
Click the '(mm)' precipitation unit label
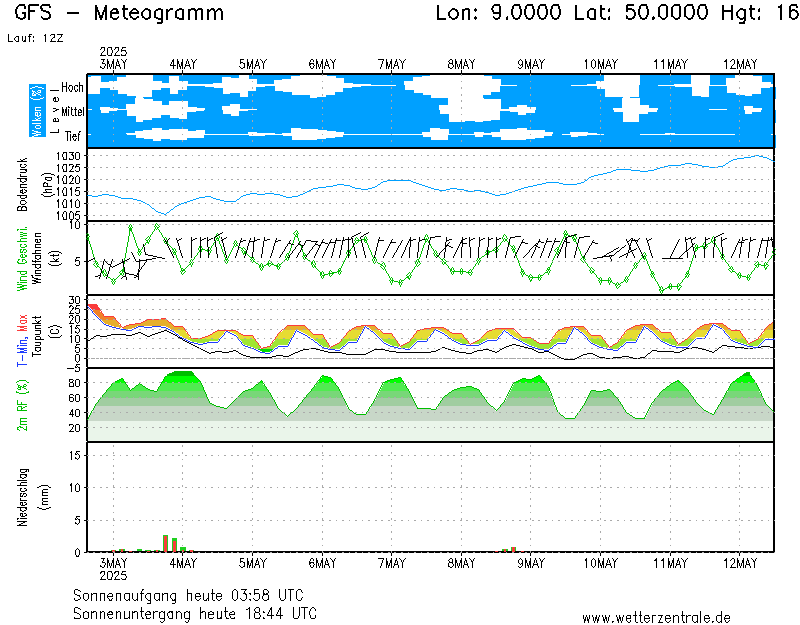click(x=45, y=497)
